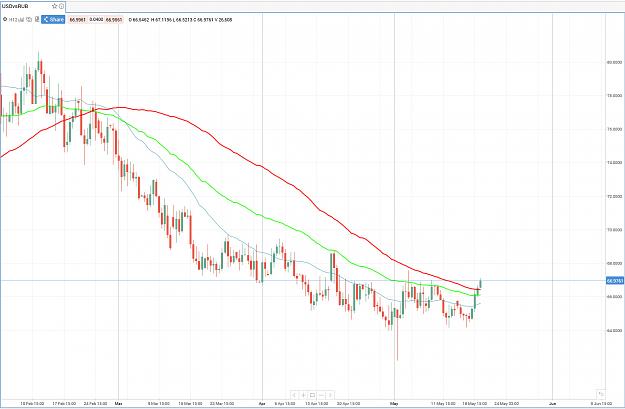Image resolution: width=625 pixels, height=409 pixels.
Task: Click the 'May' label on time axis
Action: pyautogui.click(x=394, y=404)
